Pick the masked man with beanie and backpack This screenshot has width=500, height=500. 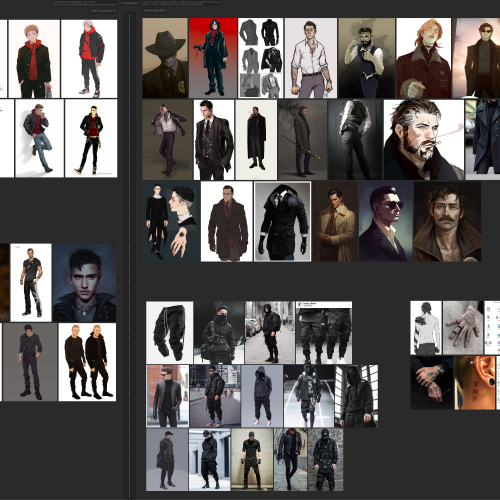point(219,333)
